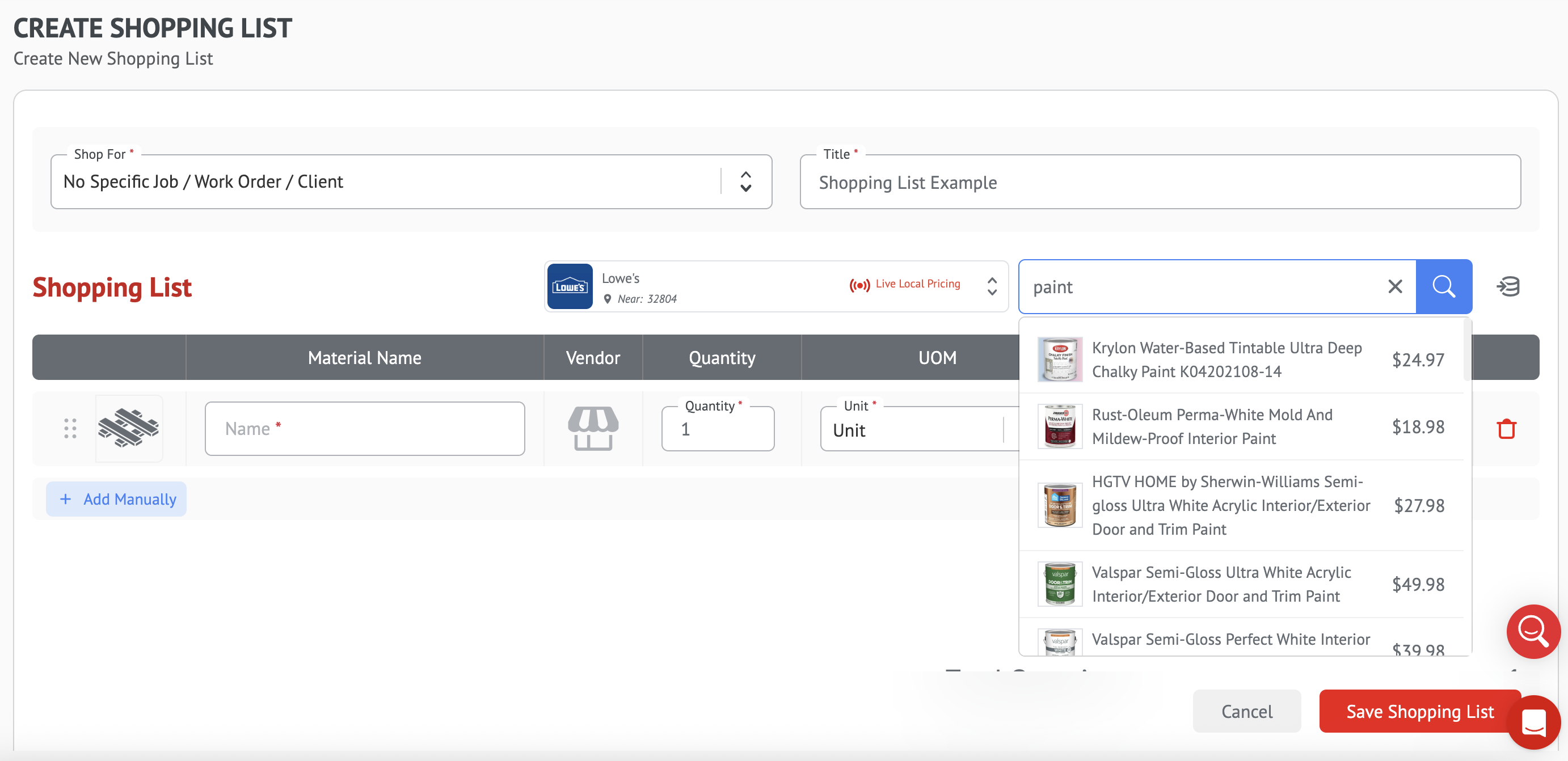
Task: Click the vendor storefront icon
Action: pos(593,429)
